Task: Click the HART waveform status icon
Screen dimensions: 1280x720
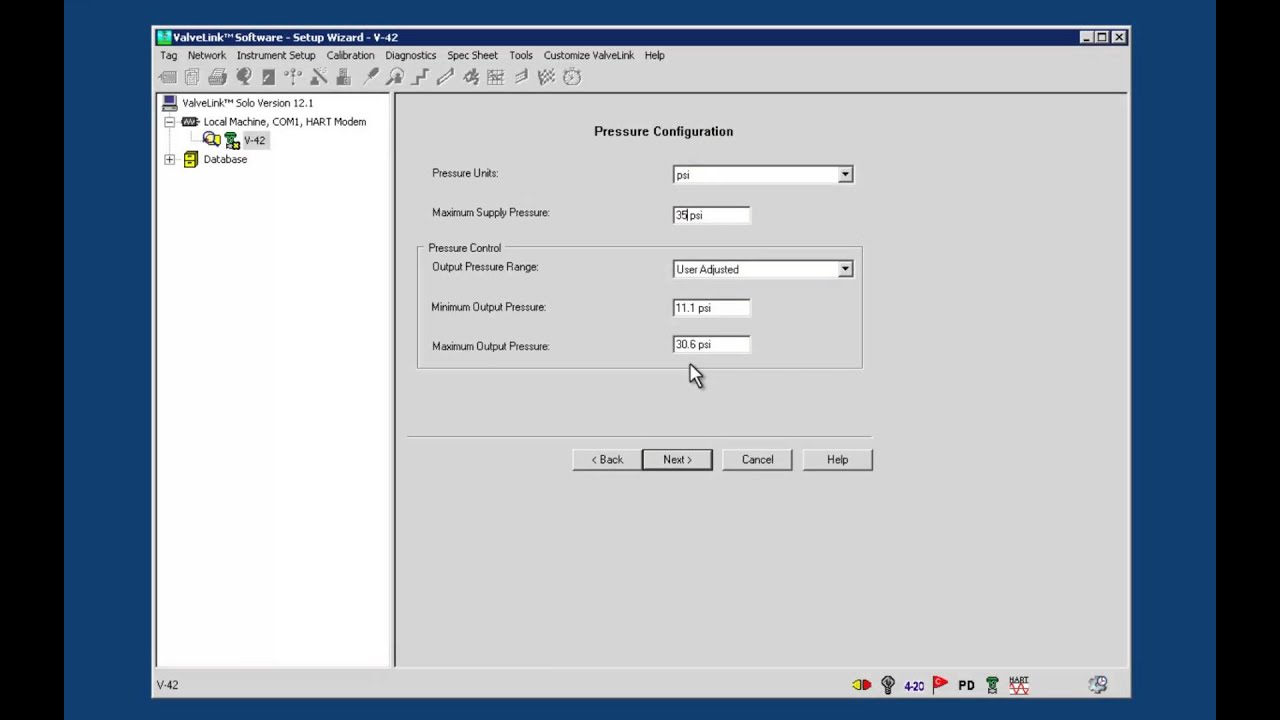Action: click(1018, 685)
